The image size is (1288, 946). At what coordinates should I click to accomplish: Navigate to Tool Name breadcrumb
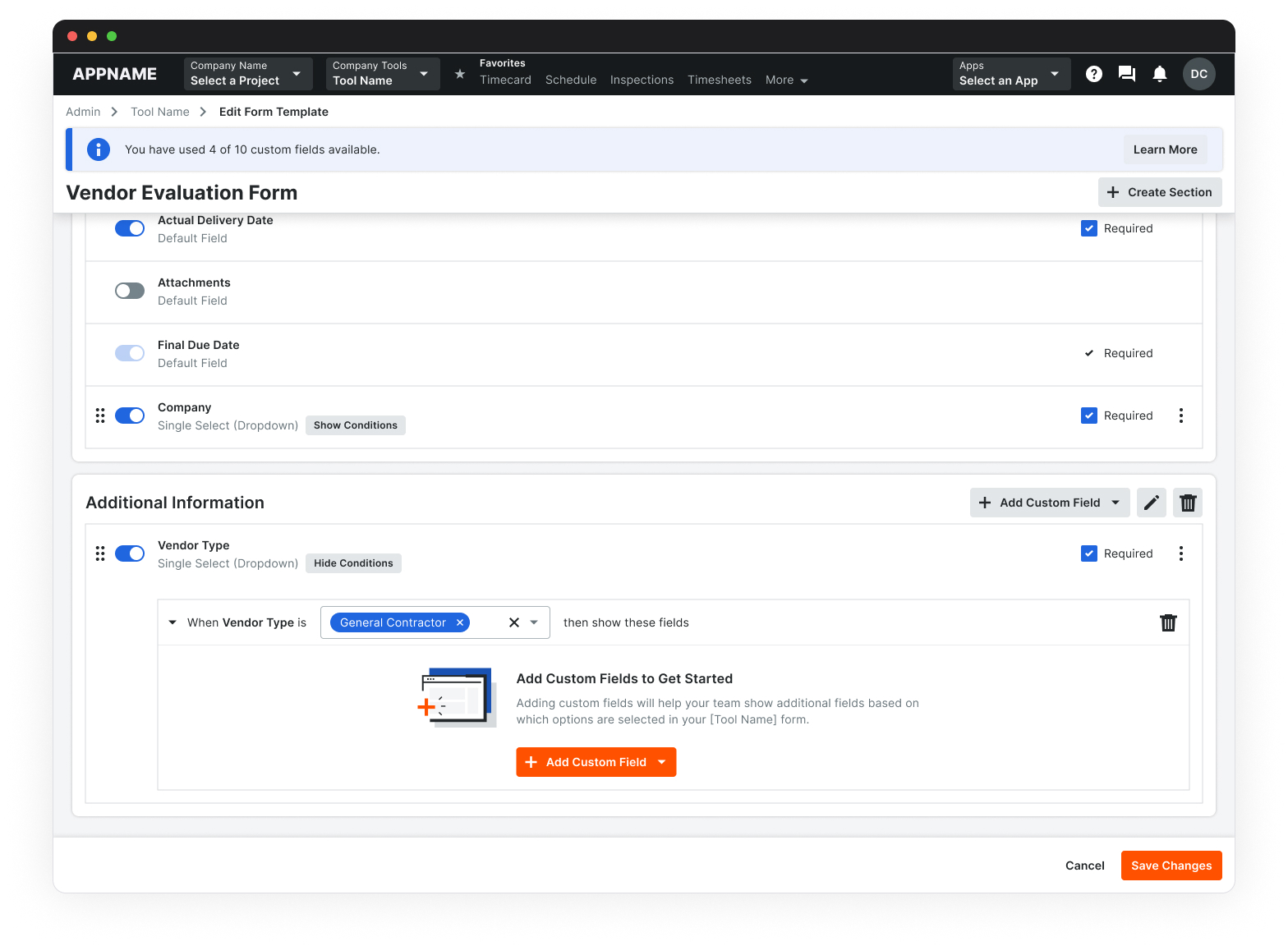pyautogui.click(x=160, y=112)
